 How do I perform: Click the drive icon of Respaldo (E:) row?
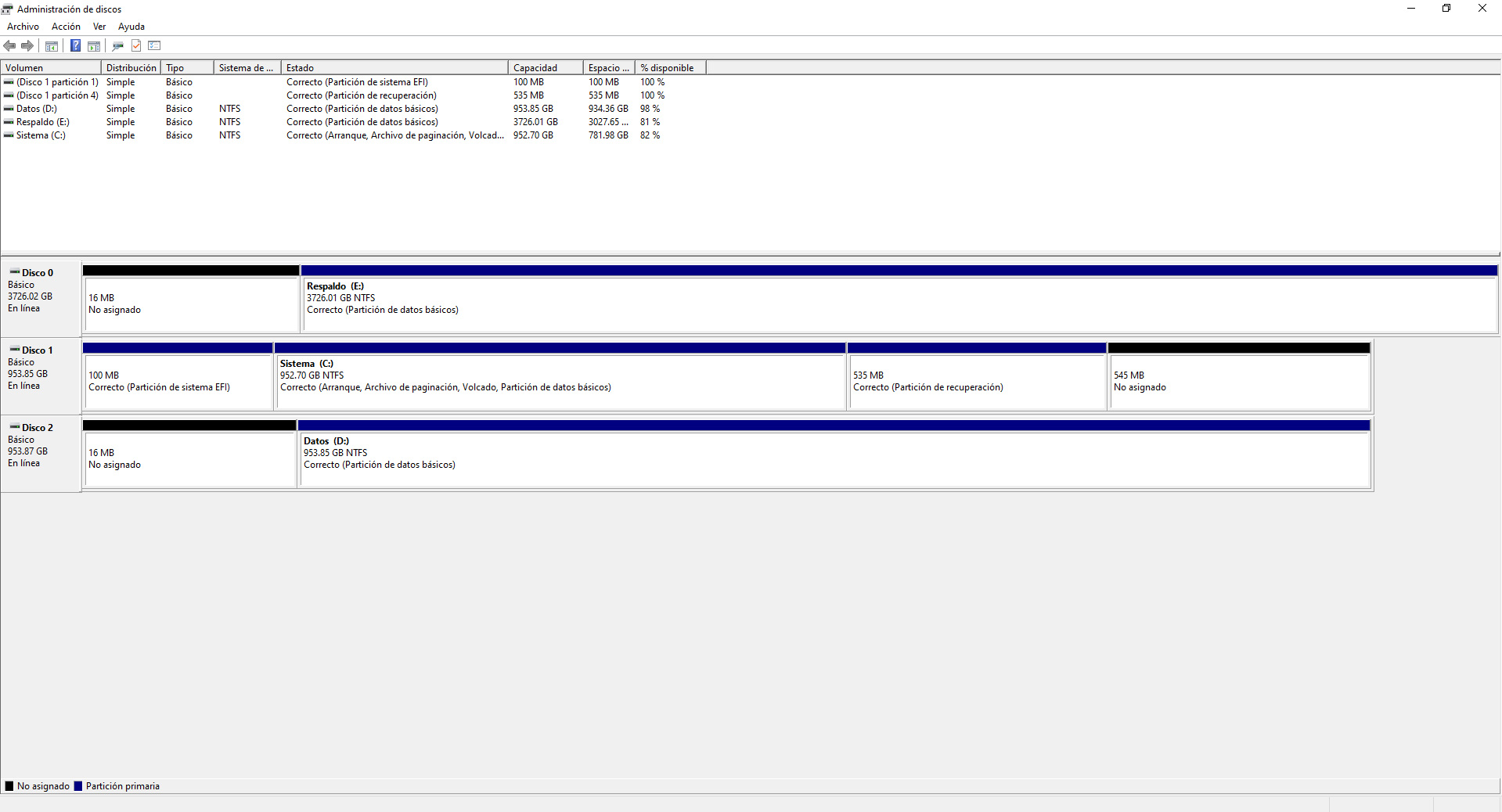[x=9, y=122]
